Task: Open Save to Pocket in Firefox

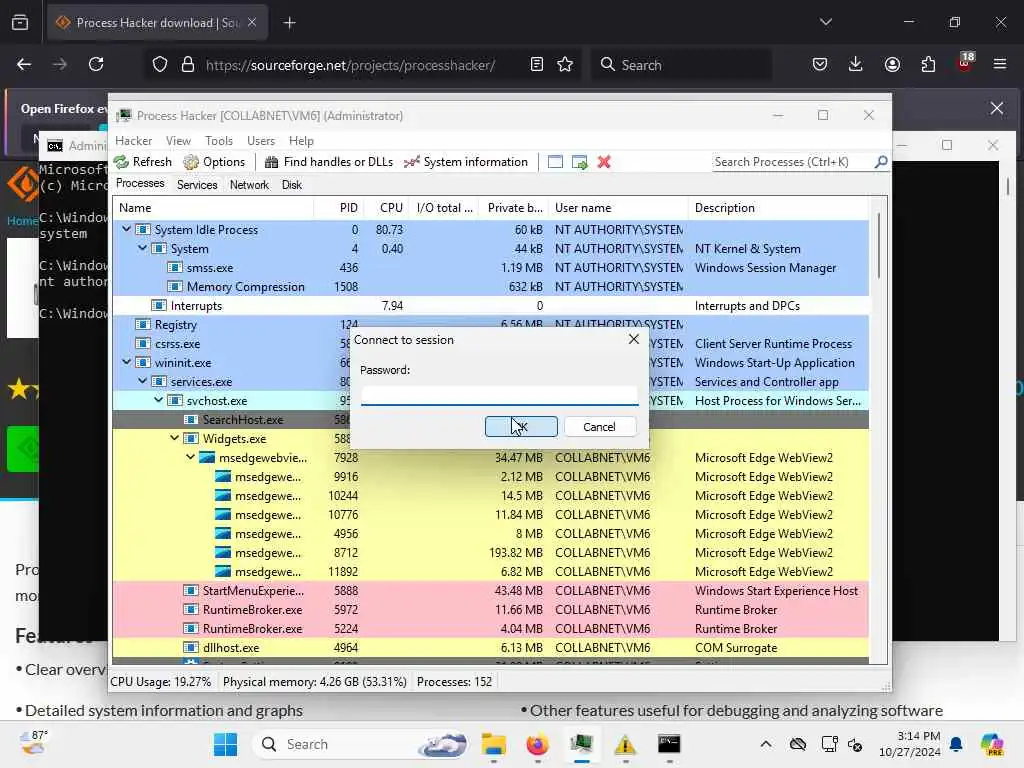Action: pyautogui.click(x=820, y=64)
